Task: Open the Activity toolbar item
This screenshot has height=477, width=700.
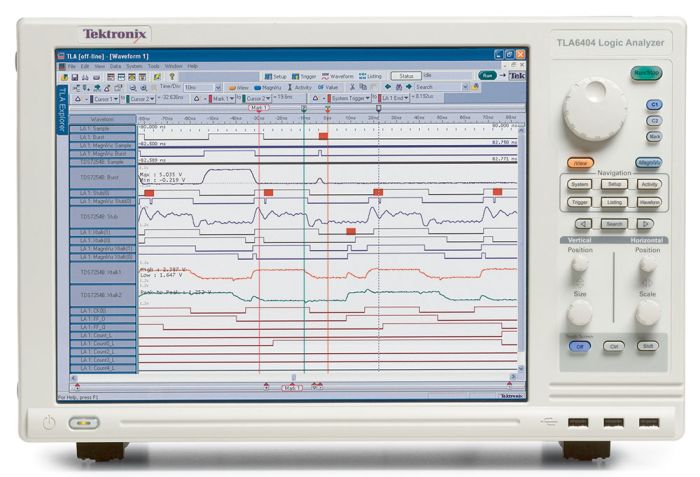Action: (x=299, y=88)
